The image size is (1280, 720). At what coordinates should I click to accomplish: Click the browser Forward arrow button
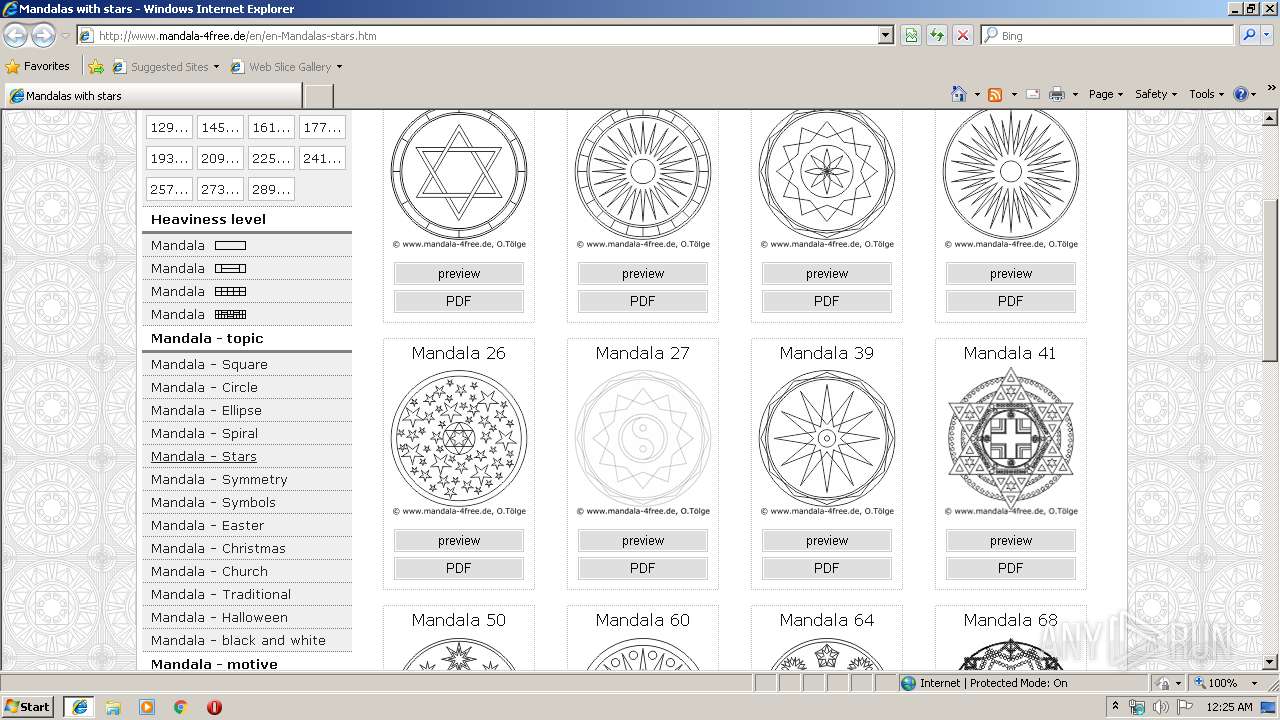(x=42, y=35)
